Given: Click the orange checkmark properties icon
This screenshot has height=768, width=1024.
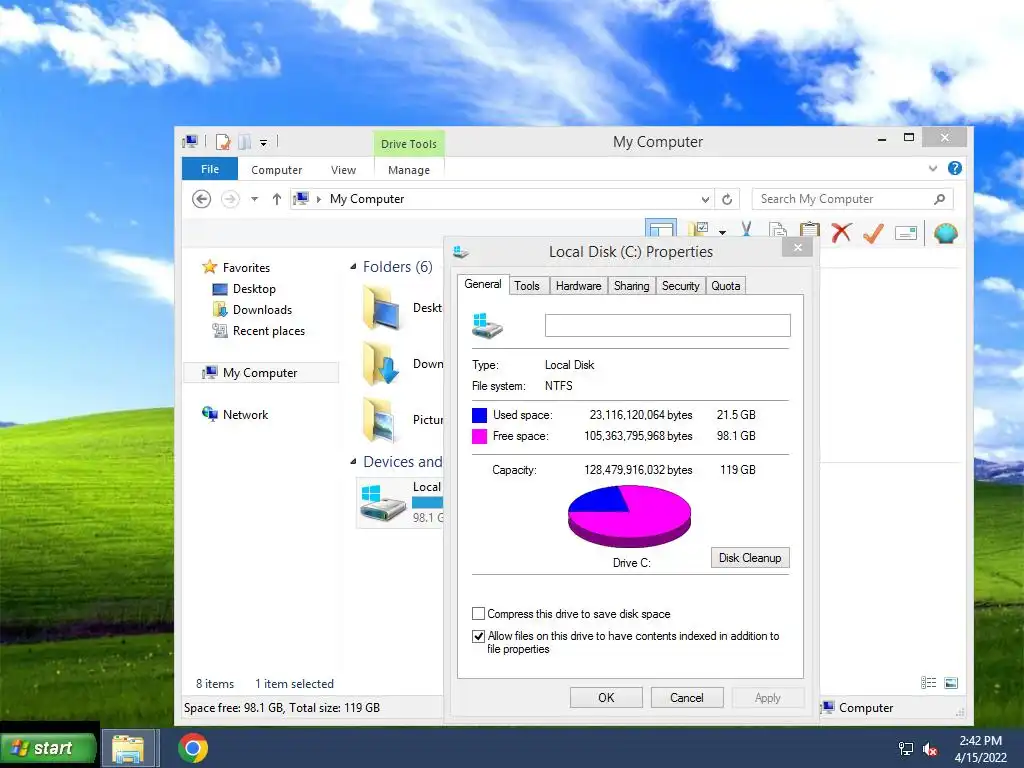Looking at the screenshot, I should [x=873, y=232].
